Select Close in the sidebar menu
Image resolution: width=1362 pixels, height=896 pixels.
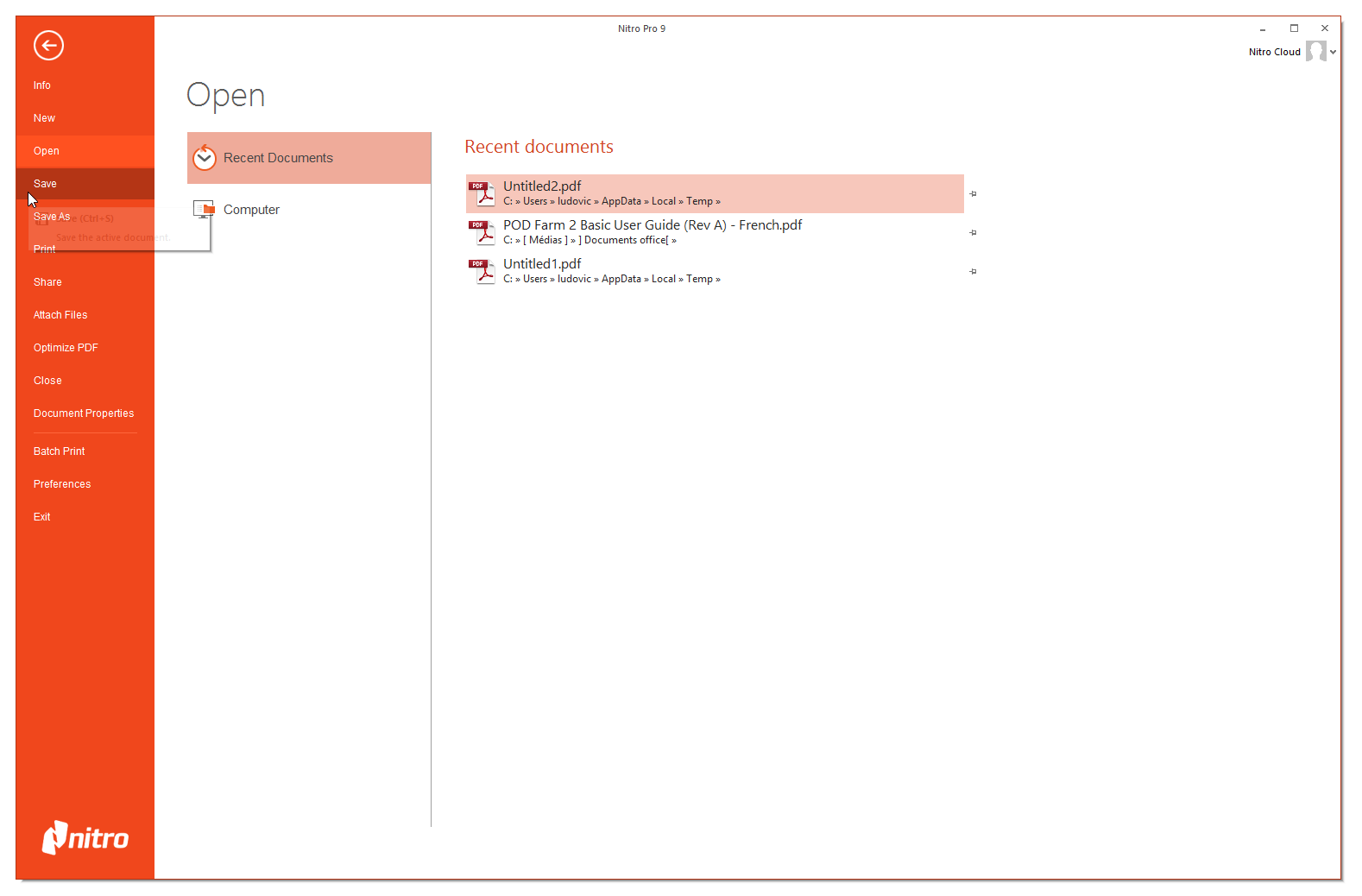click(x=85, y=381)
